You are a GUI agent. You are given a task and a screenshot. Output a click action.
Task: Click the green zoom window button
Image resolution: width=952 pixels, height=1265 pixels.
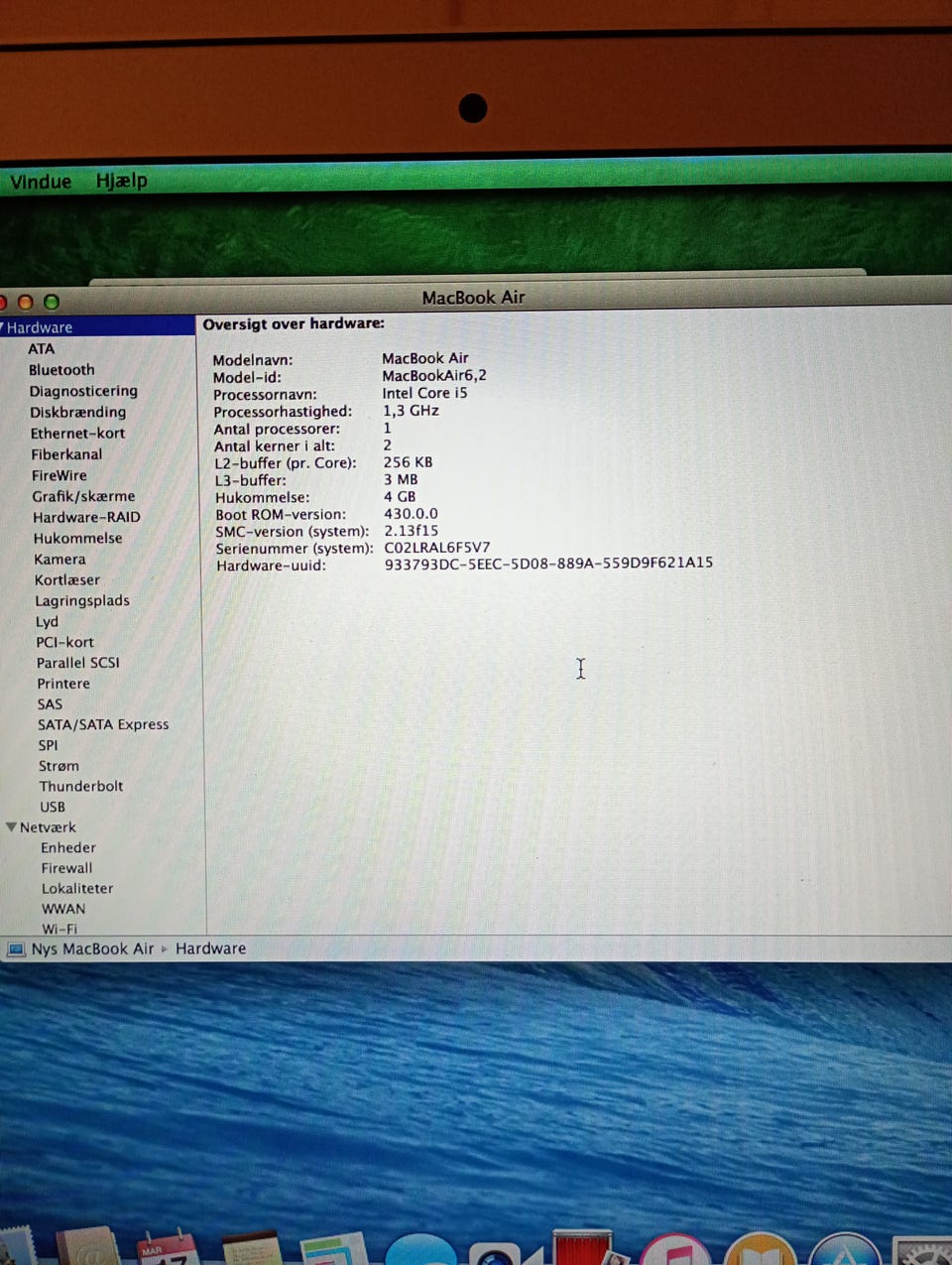pos(52,302)
